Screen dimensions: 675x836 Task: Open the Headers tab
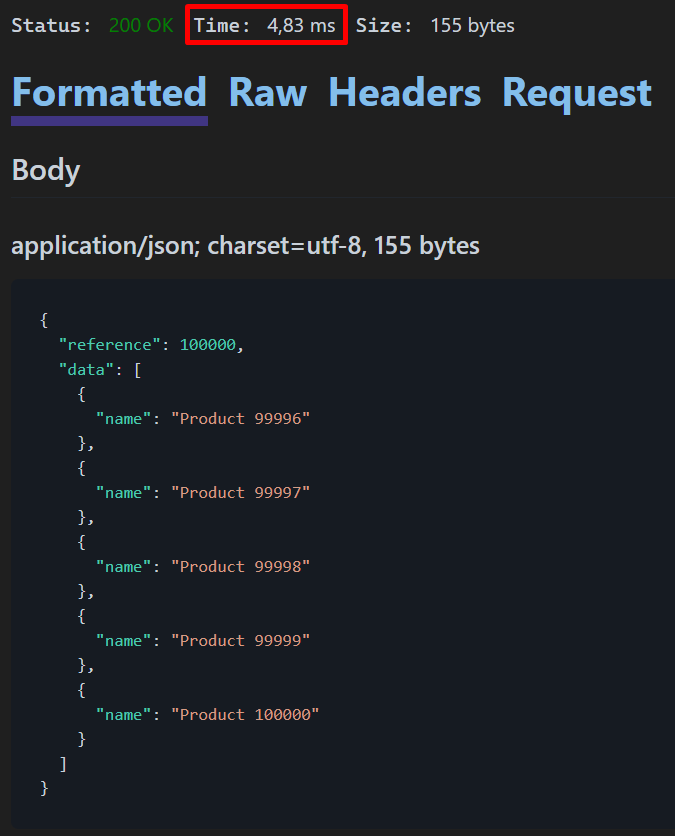[405, 93]
